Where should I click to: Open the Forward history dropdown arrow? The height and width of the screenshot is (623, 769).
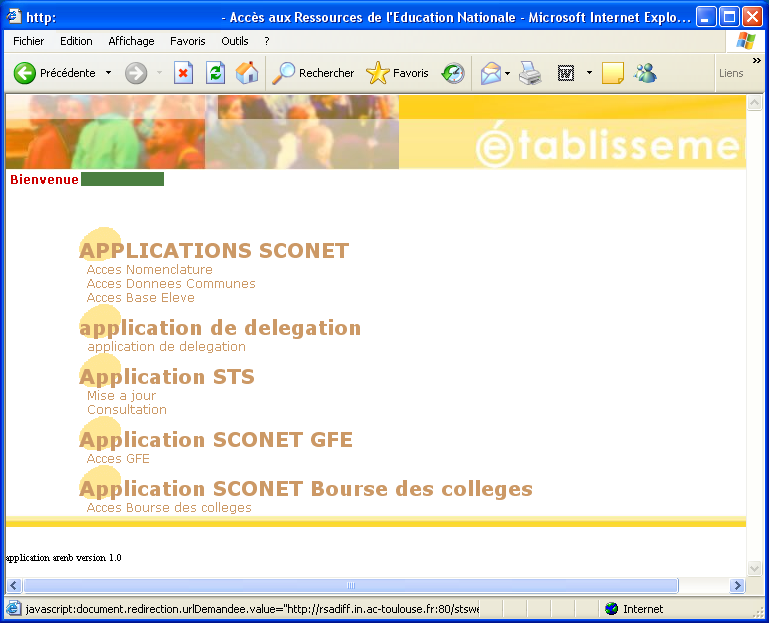(159, 73)
